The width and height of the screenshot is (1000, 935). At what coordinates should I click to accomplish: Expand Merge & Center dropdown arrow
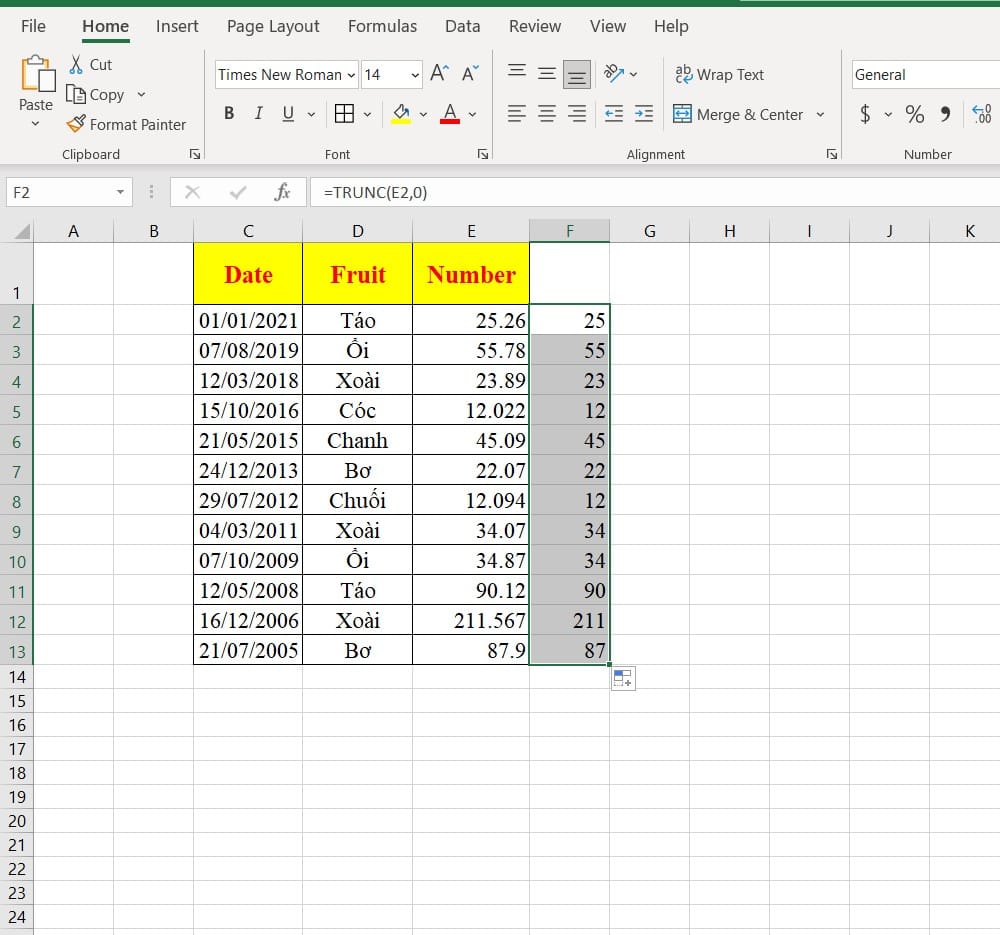pyautogui.click(x=820, y=115)
